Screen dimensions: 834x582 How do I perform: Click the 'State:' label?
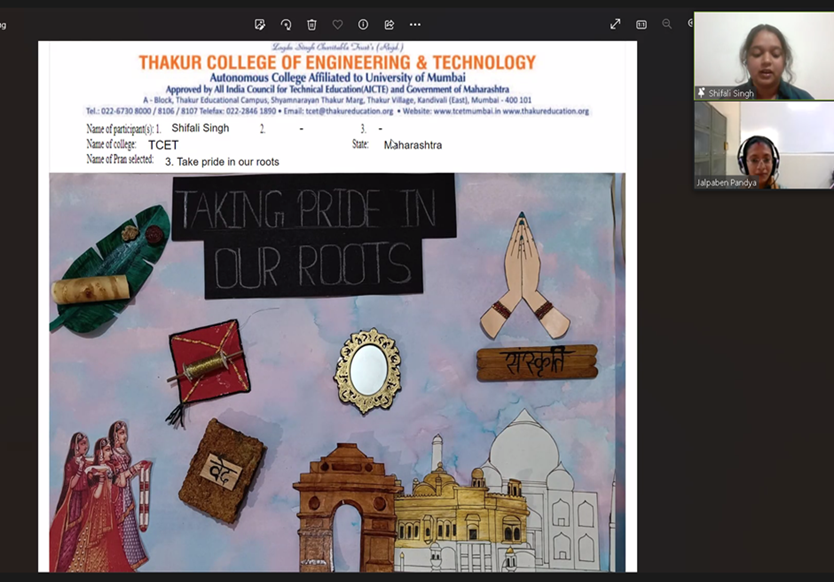(x=360, y=144)
